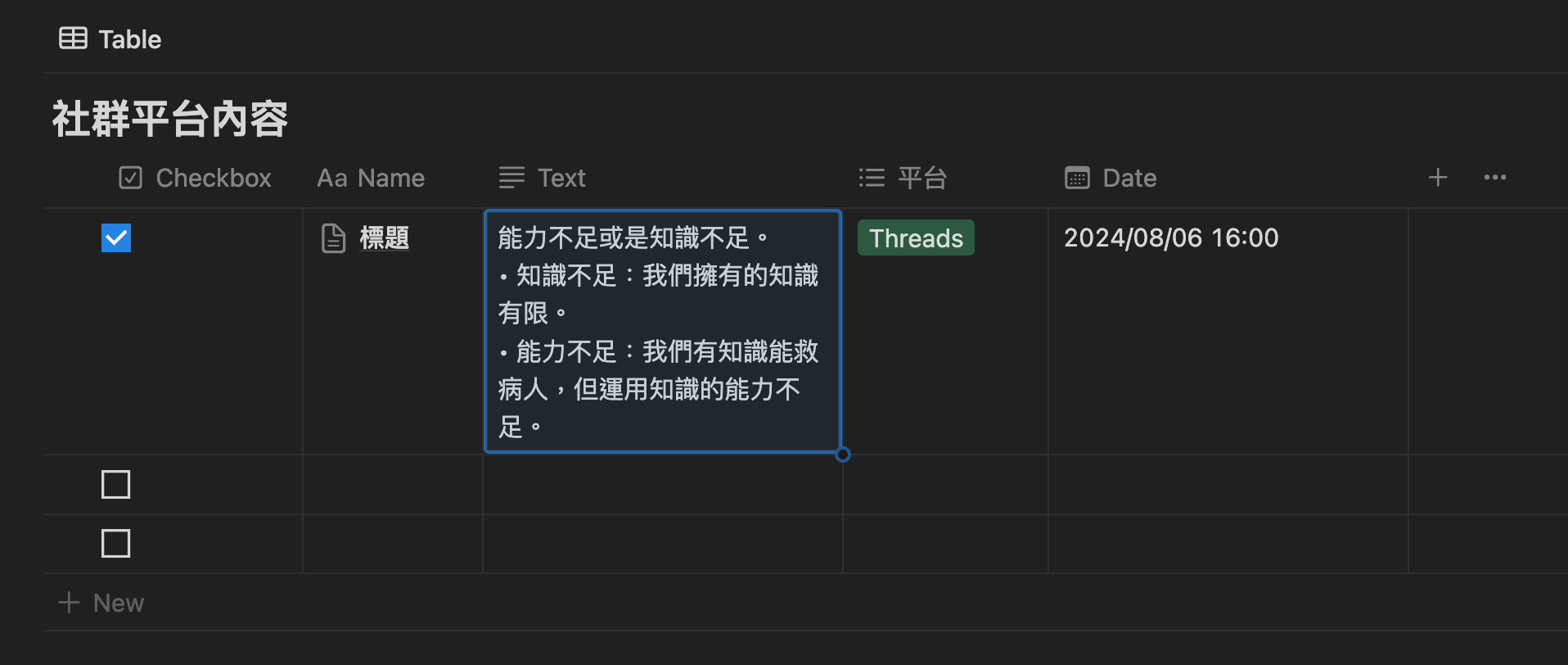Screen dimensions: 1568x665
Task: Add a new property with plus icon
Action: coord(1438,178)
